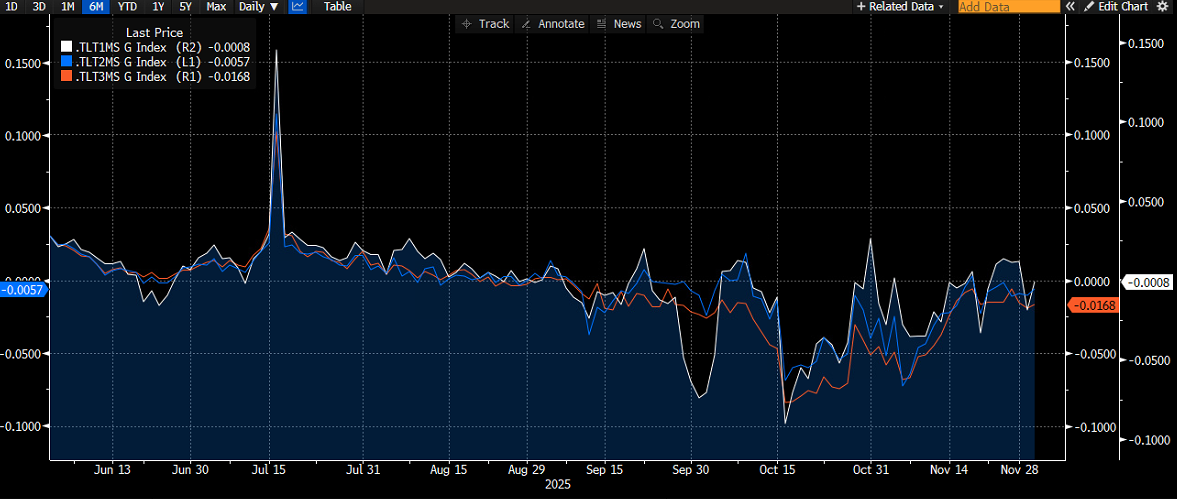Click the double-chevron collapse icon

1070,6
